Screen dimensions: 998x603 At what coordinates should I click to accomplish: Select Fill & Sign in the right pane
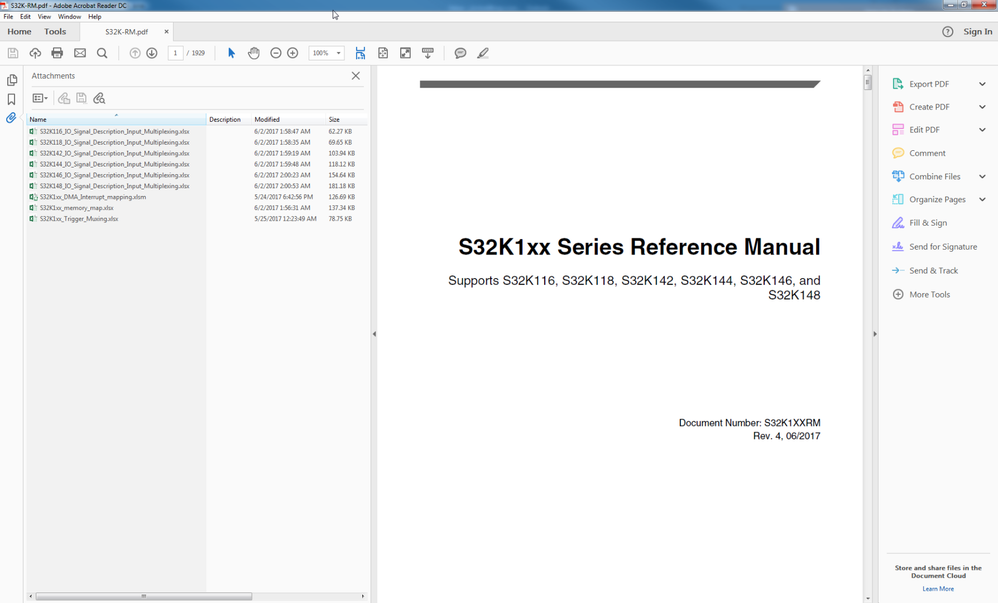coord(929,222)
